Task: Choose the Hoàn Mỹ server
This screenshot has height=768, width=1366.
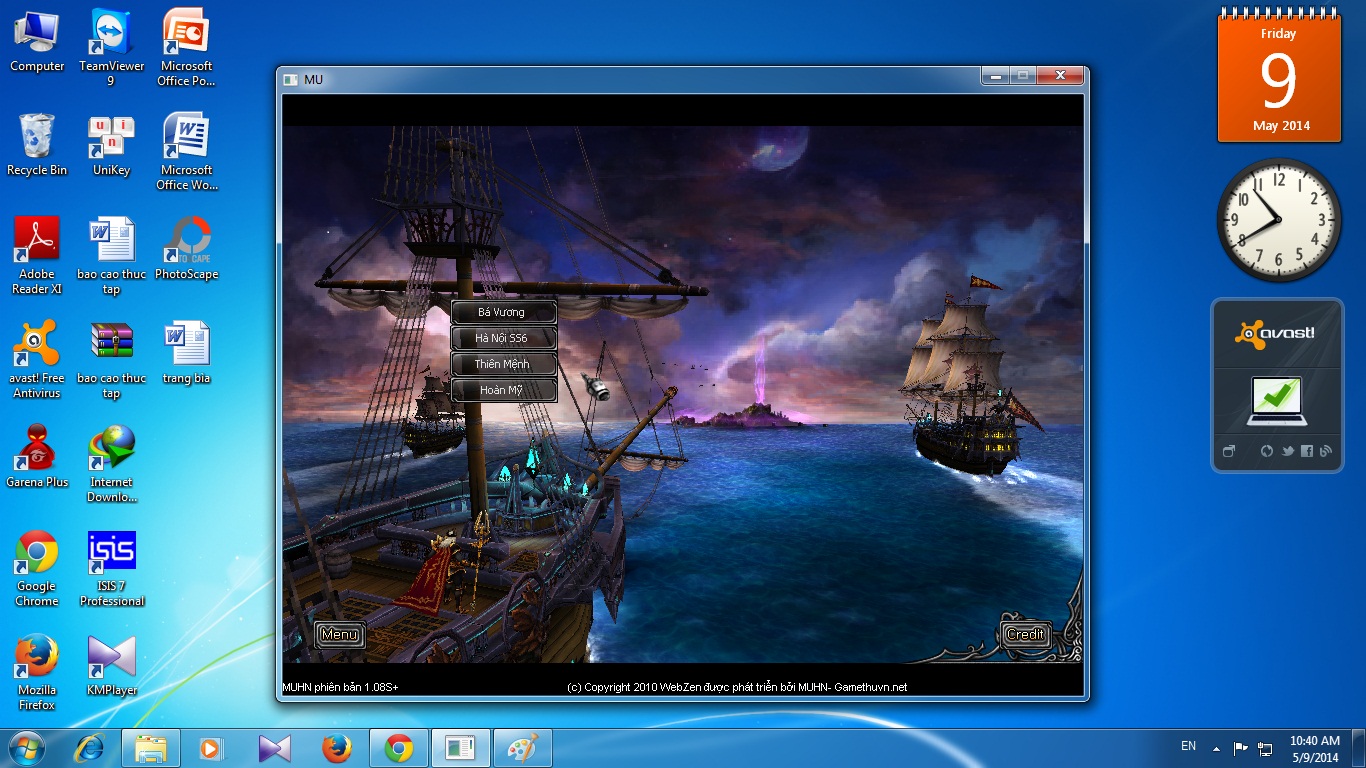Action: click(x=502, y=390)
